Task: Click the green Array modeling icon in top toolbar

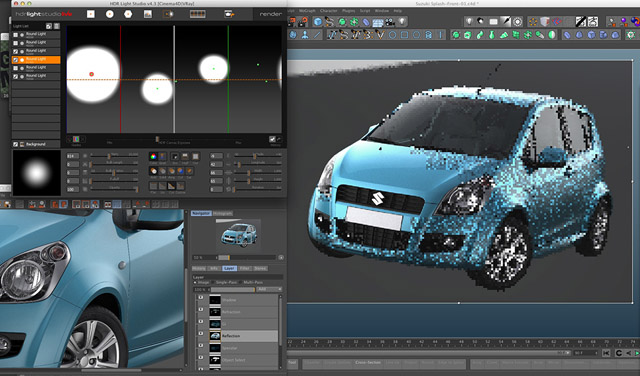Action: click(354, 22)
